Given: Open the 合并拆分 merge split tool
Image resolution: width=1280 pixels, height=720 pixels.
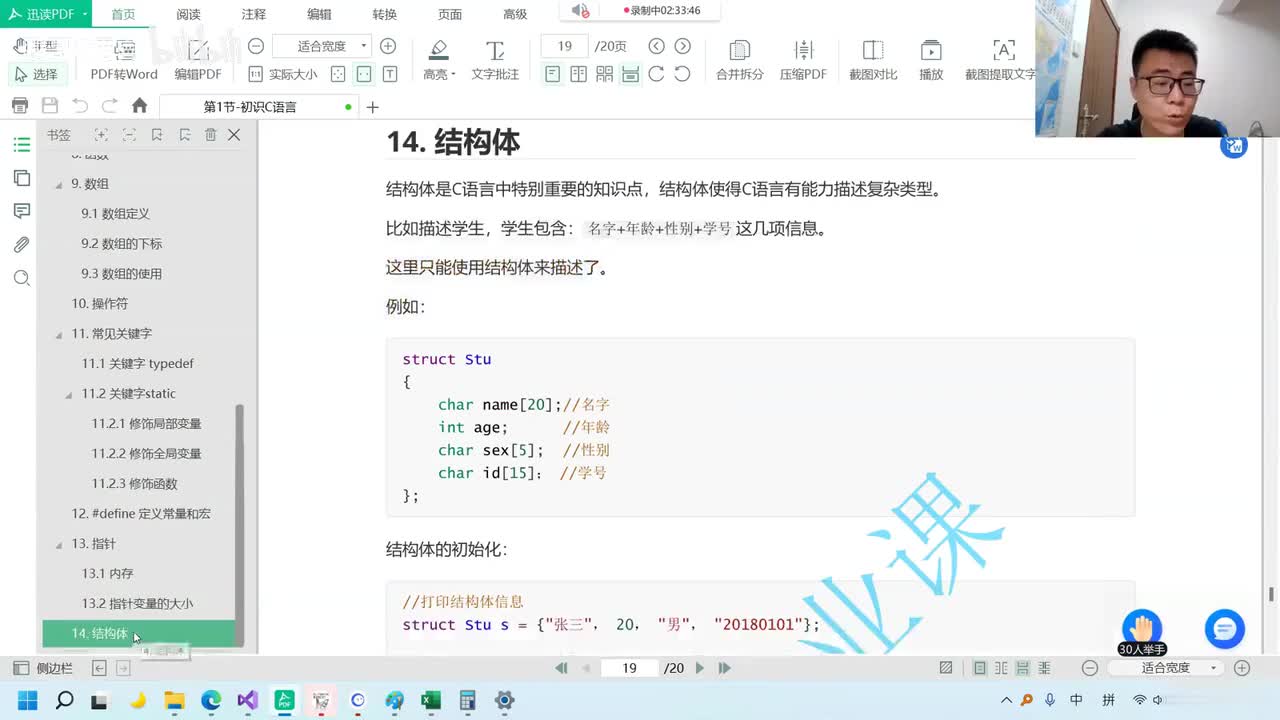Looking at the screenshot, I should [x=740, y=60].
